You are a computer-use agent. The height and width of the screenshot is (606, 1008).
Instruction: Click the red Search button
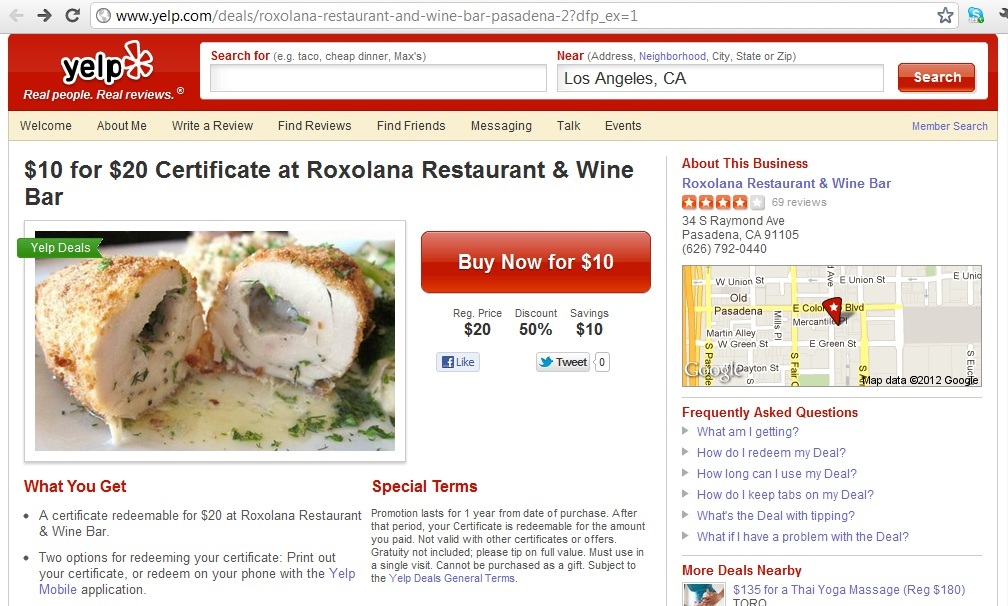[x=936, y=77]
